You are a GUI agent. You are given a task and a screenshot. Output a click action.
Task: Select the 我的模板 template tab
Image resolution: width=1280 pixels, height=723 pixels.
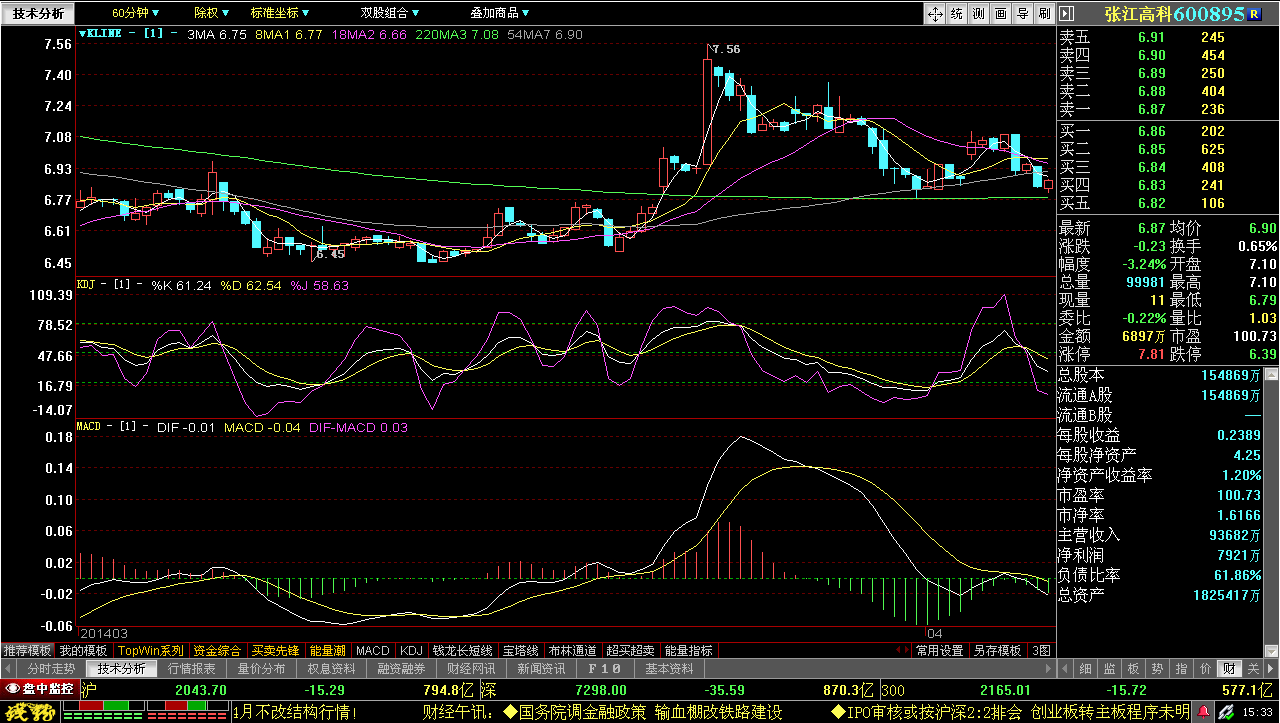coord(83,650)
